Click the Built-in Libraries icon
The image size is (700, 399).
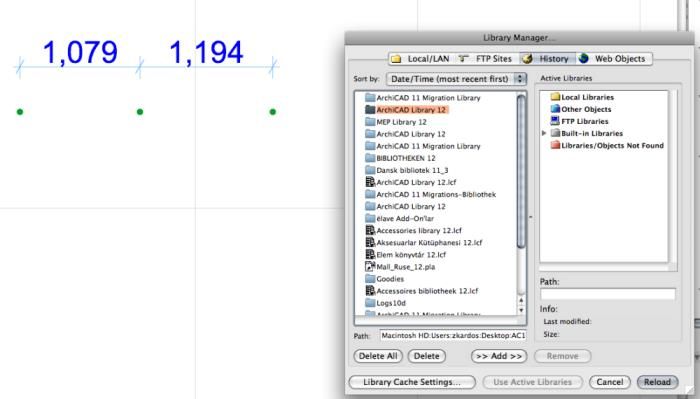coord(555,133)
